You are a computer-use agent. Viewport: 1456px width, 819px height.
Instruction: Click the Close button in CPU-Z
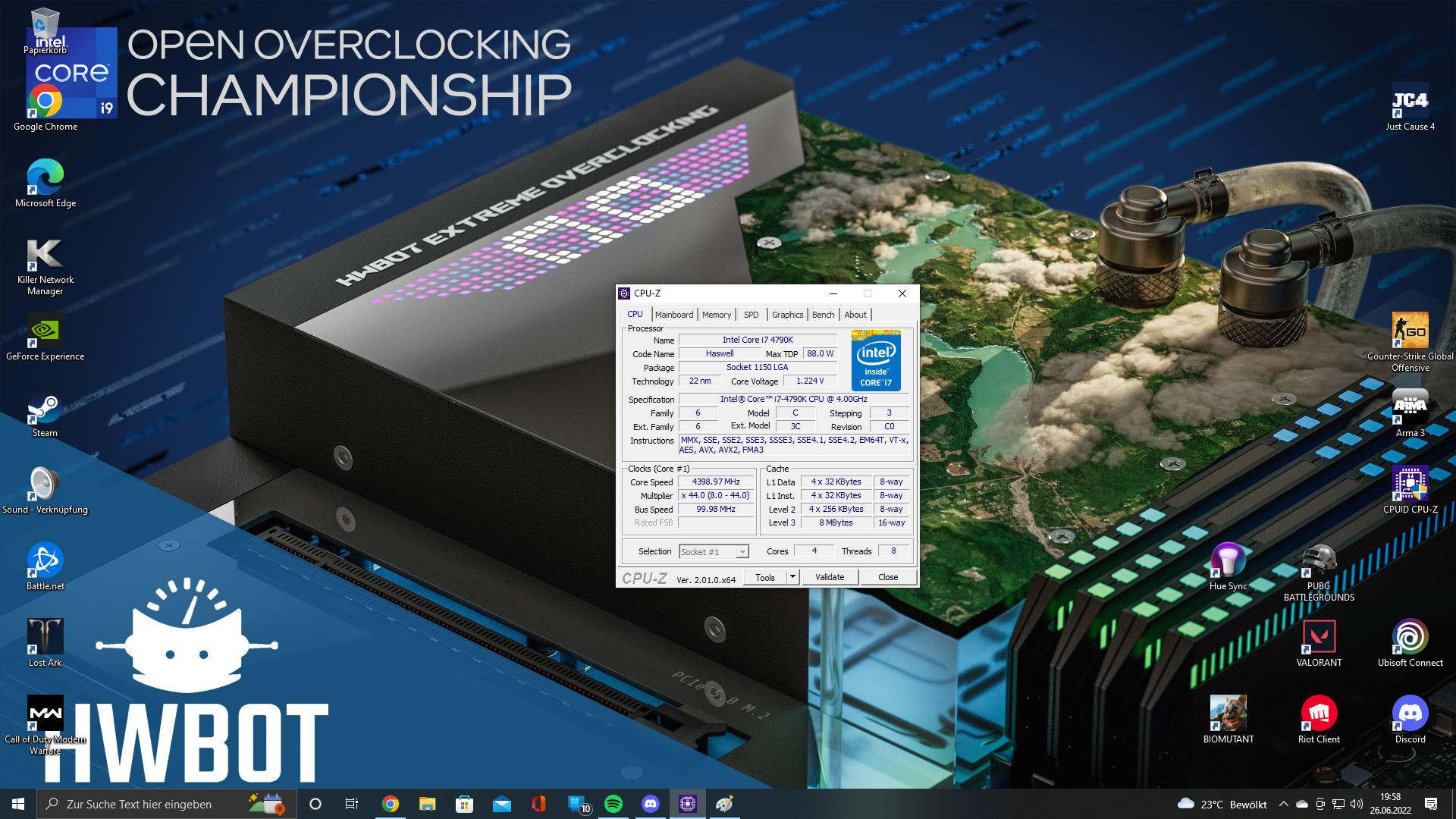[888, 577]
